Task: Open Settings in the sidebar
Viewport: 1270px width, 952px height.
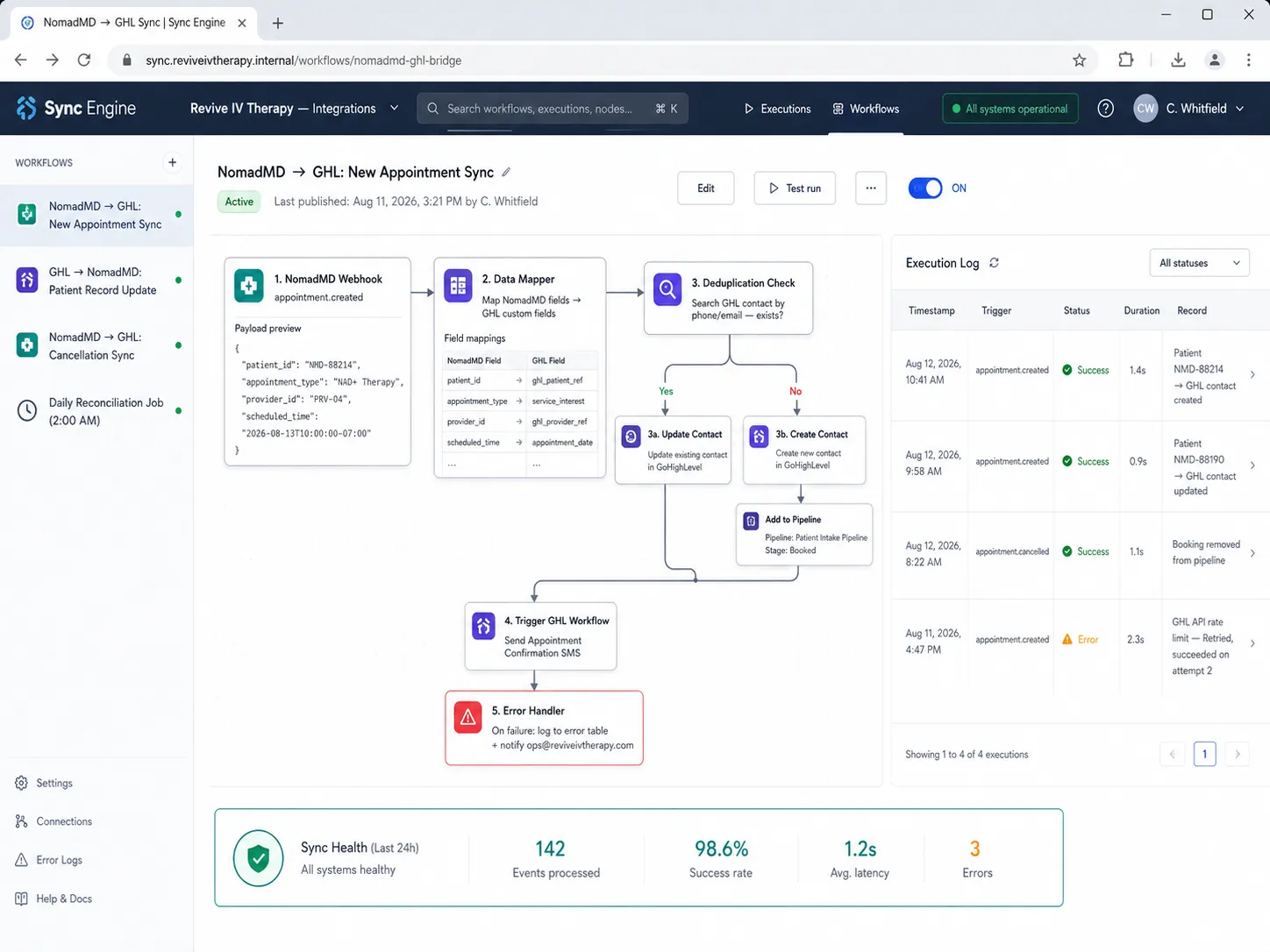Action: click(x=44, y=783)
